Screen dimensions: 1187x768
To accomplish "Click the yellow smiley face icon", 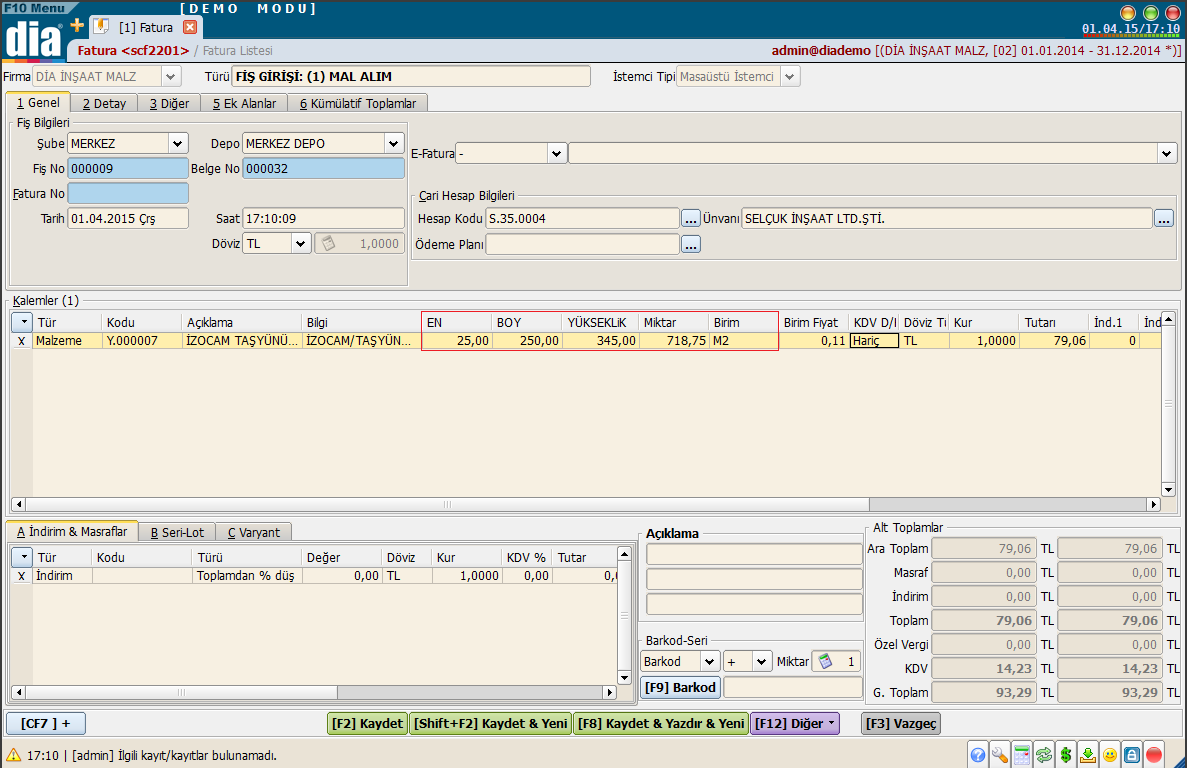I will [x=1110, y=754].
